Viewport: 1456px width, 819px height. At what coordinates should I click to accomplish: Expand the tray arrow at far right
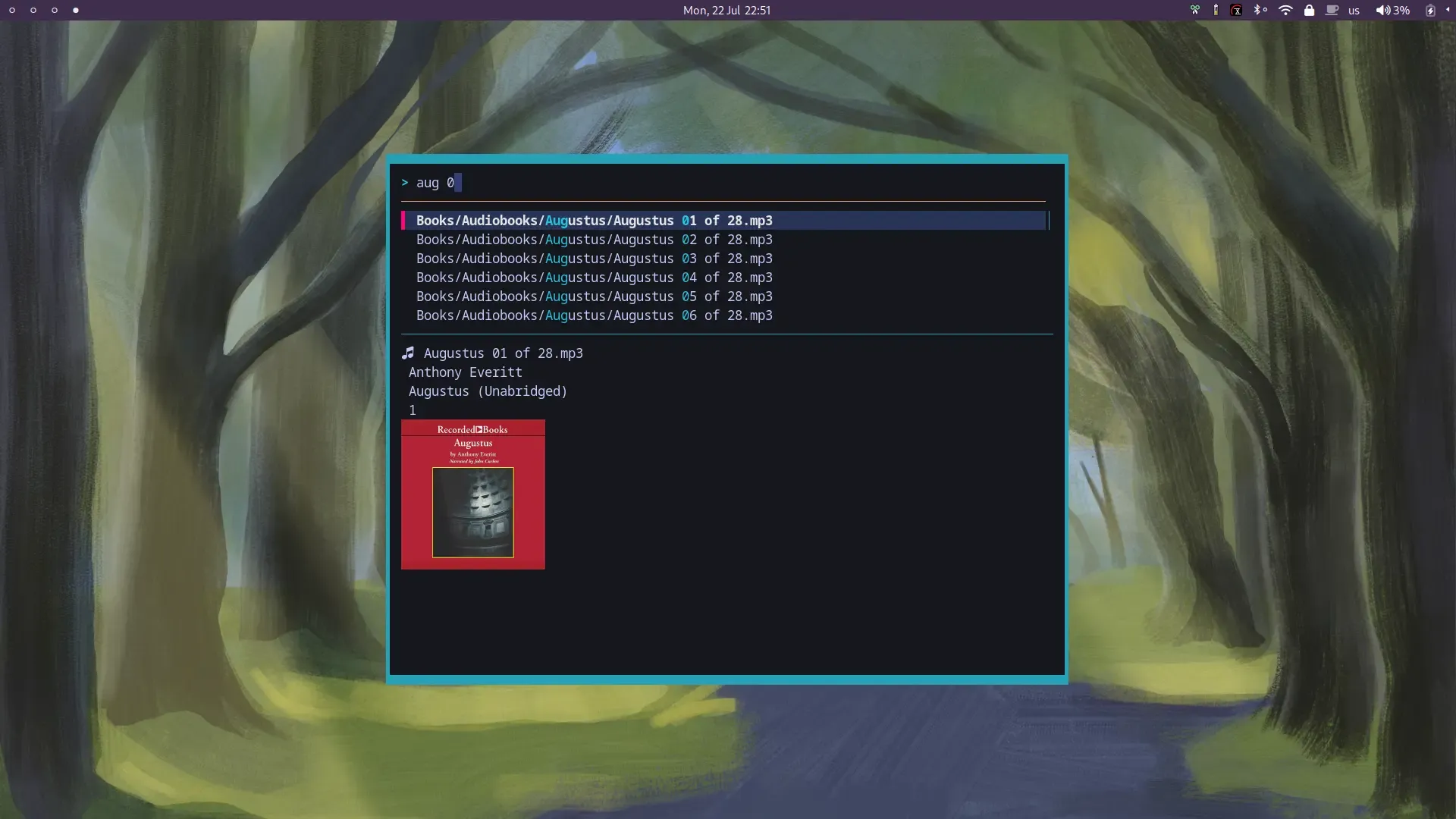[1448, 9]
